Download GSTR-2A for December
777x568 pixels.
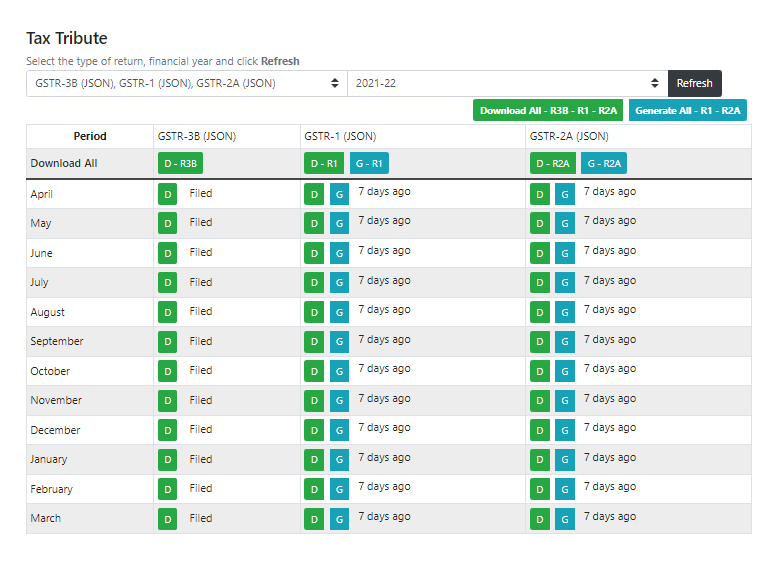tap(540, 430)
